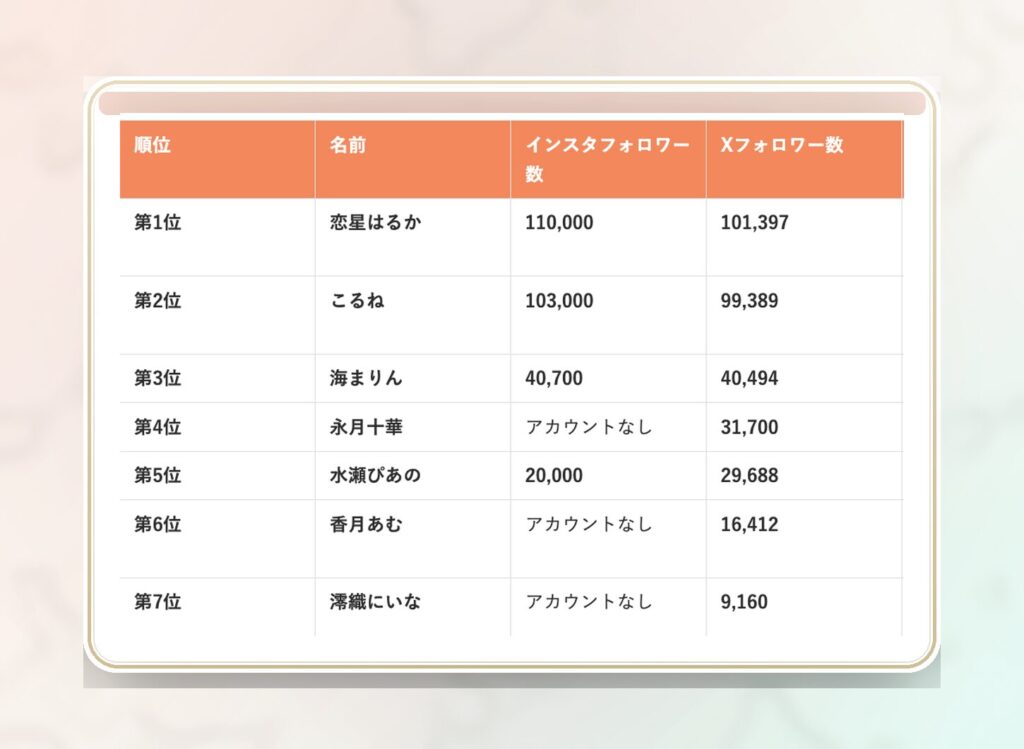This screenshot has height=749, width=1024.
Task: Click the name こるね
Action: point(357,301)
